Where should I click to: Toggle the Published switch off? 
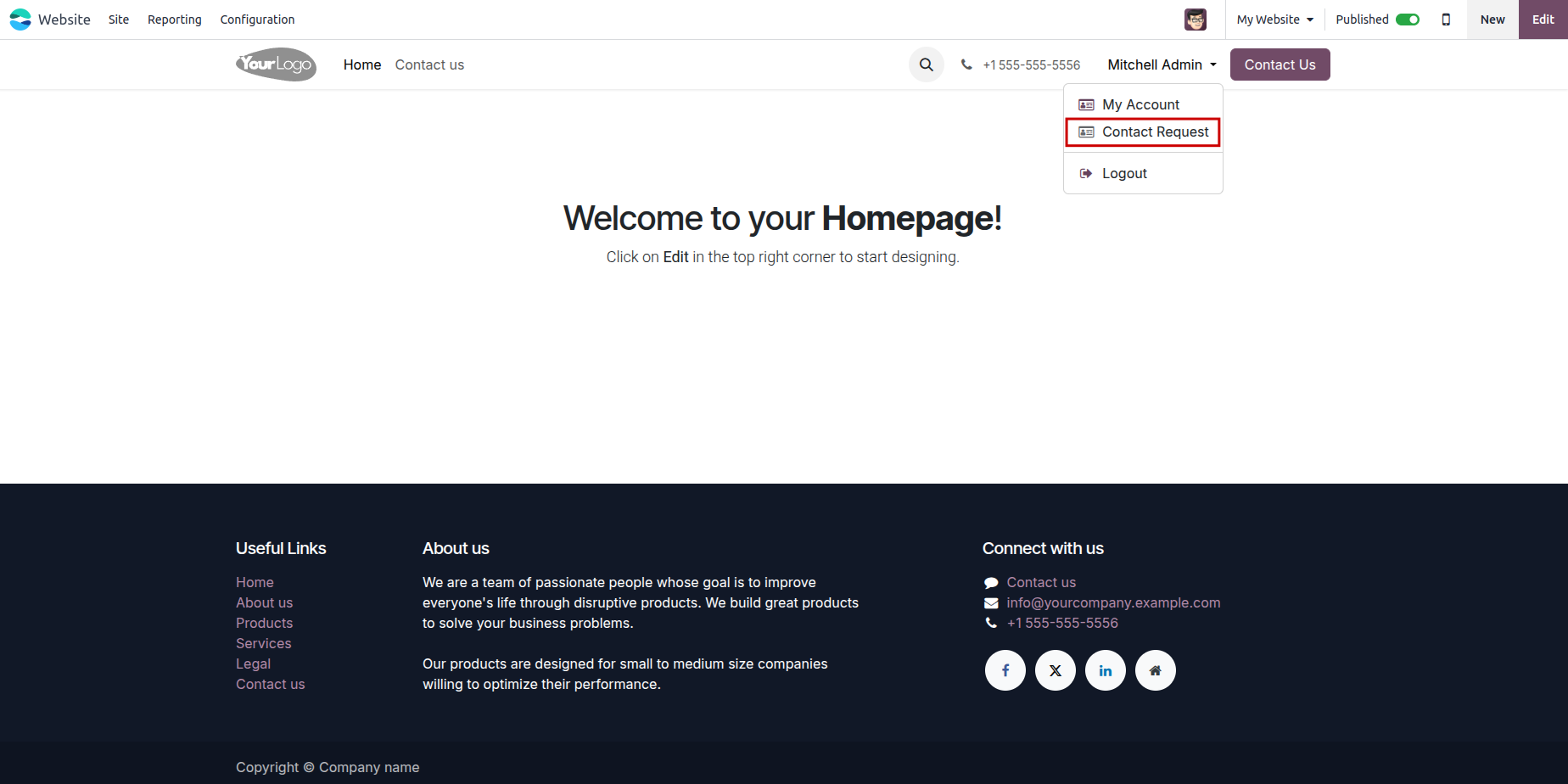[1408, 20]
